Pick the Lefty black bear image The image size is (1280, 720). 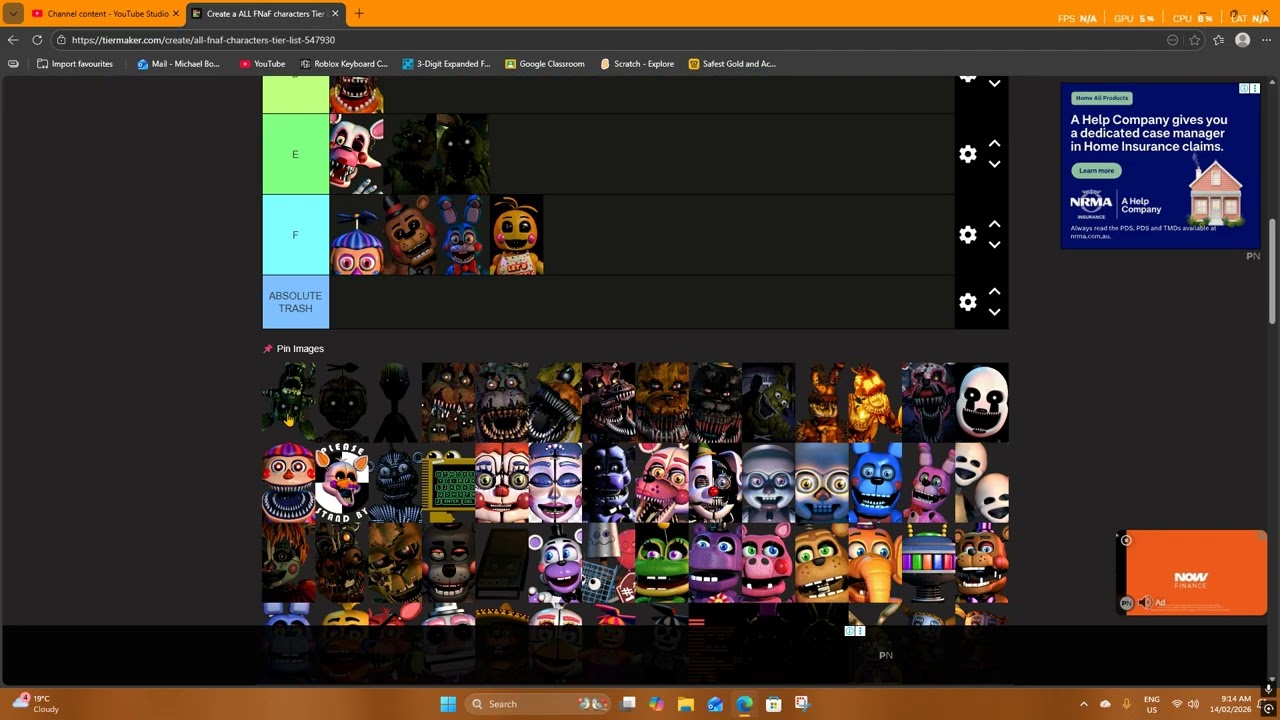click(x=448, y=563)
